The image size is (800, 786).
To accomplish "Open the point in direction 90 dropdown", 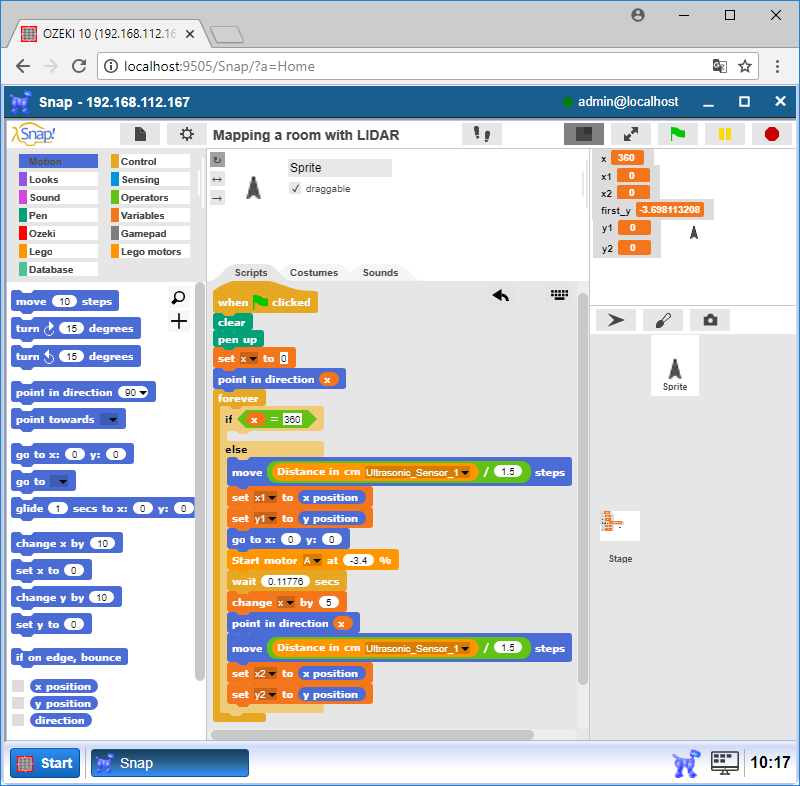I will (143, 393).
